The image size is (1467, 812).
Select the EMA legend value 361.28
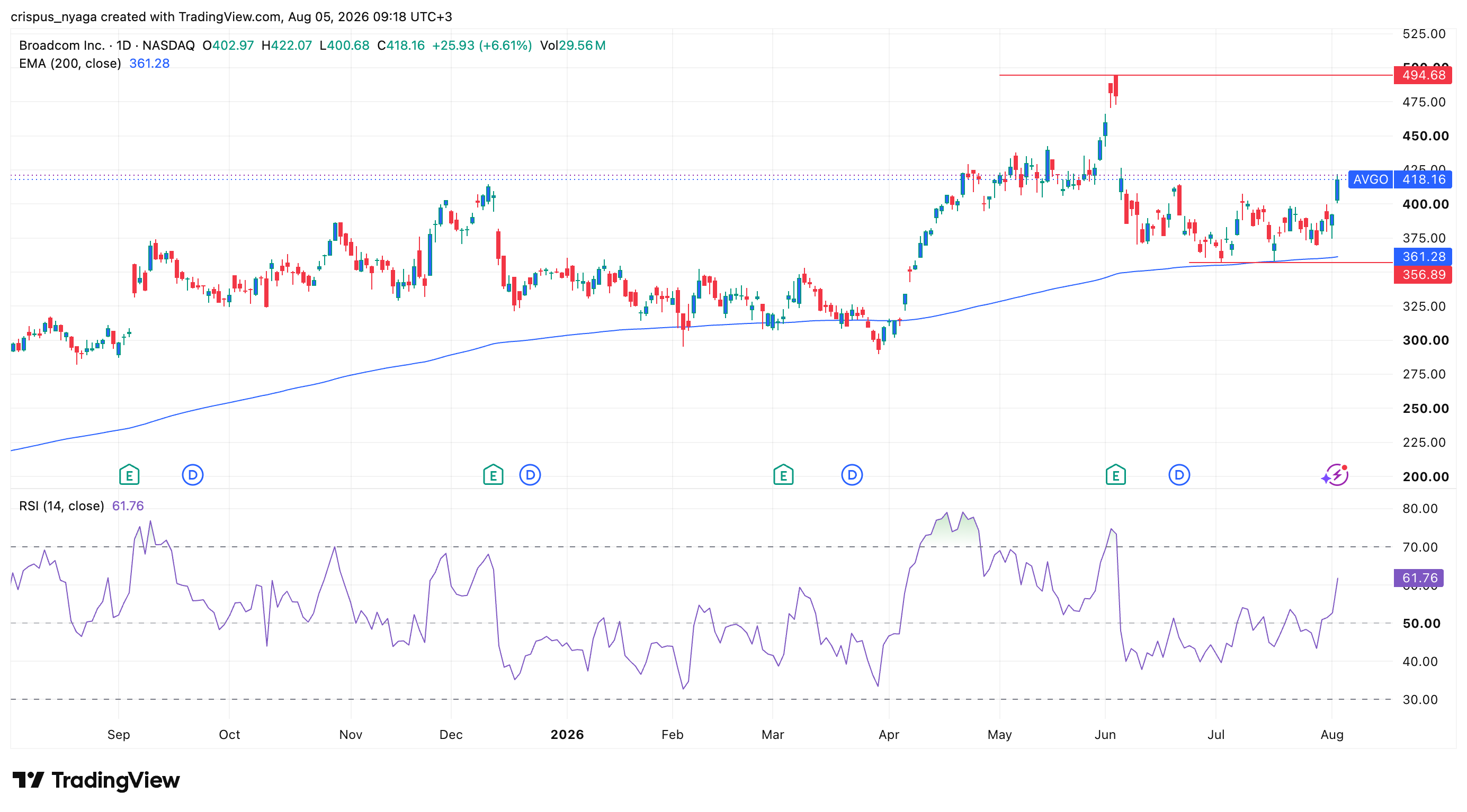(149, 64)
